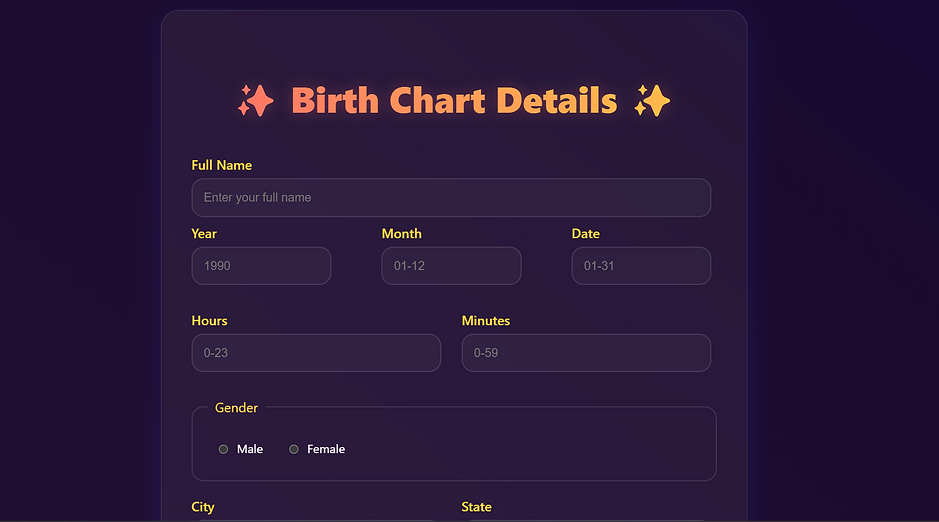The image size is (939, 522).
Task: Click the Date label
Action: 586,233
